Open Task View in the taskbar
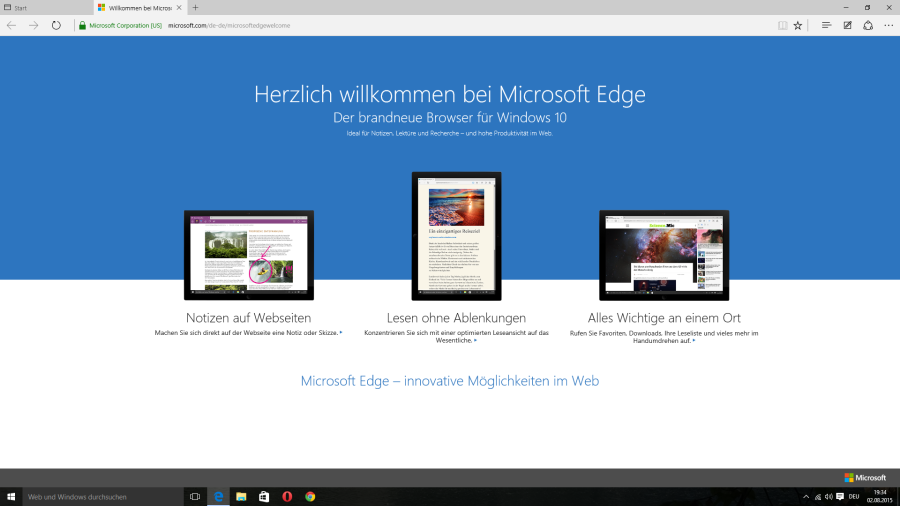 pos(195,497)
